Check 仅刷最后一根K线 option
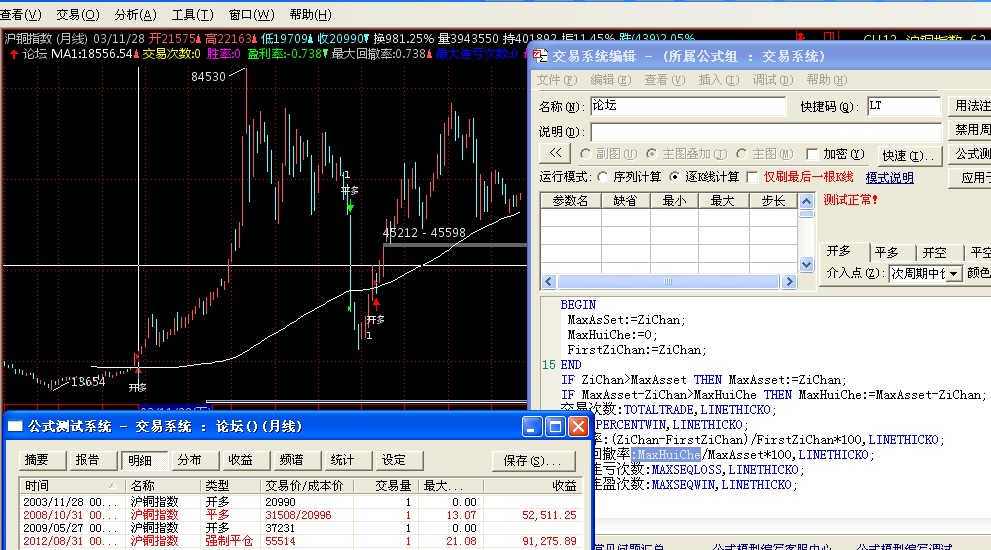Viewport: 991px width, 550px height. tap(753, 177)
